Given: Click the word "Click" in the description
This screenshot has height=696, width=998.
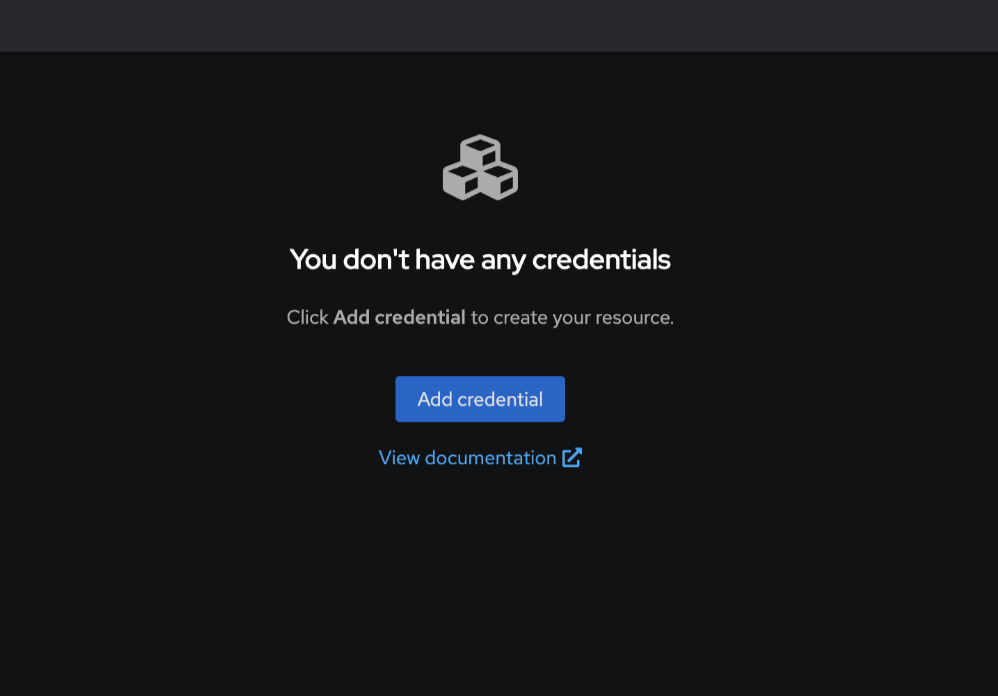Looking at the screenshot, I should (307, 317).
